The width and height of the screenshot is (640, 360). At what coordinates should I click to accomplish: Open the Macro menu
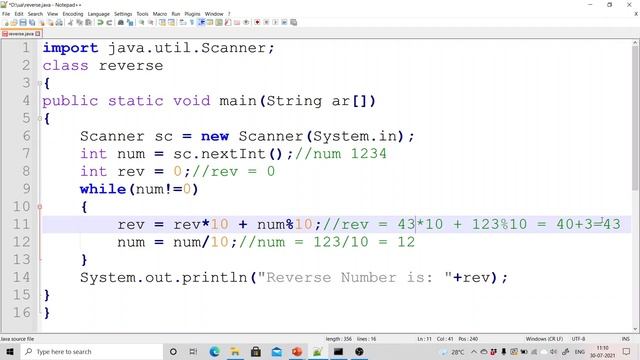[160, 14]
